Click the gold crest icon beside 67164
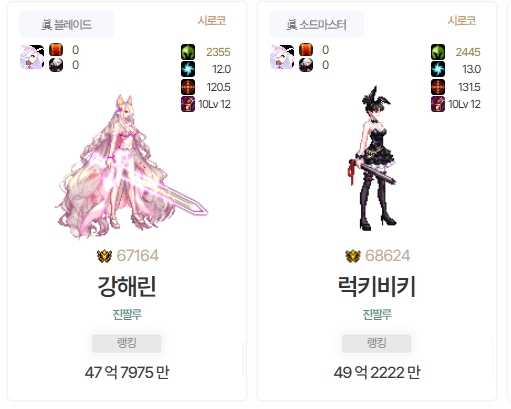This screenshot has width=511, height=409. (104, 256)
